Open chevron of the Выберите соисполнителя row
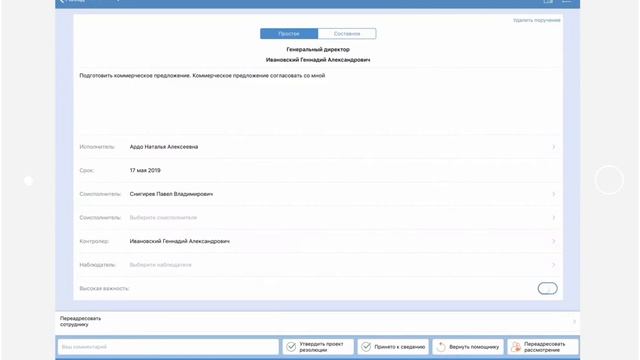This screenshot has width=640, height=360. (553, 218)
